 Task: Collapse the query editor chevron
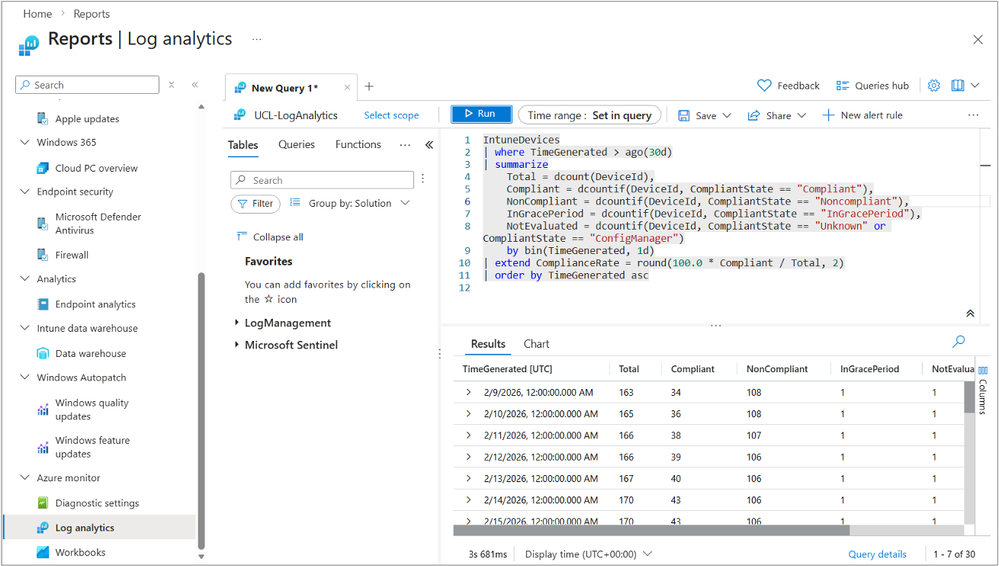click(x=969, y=313)
